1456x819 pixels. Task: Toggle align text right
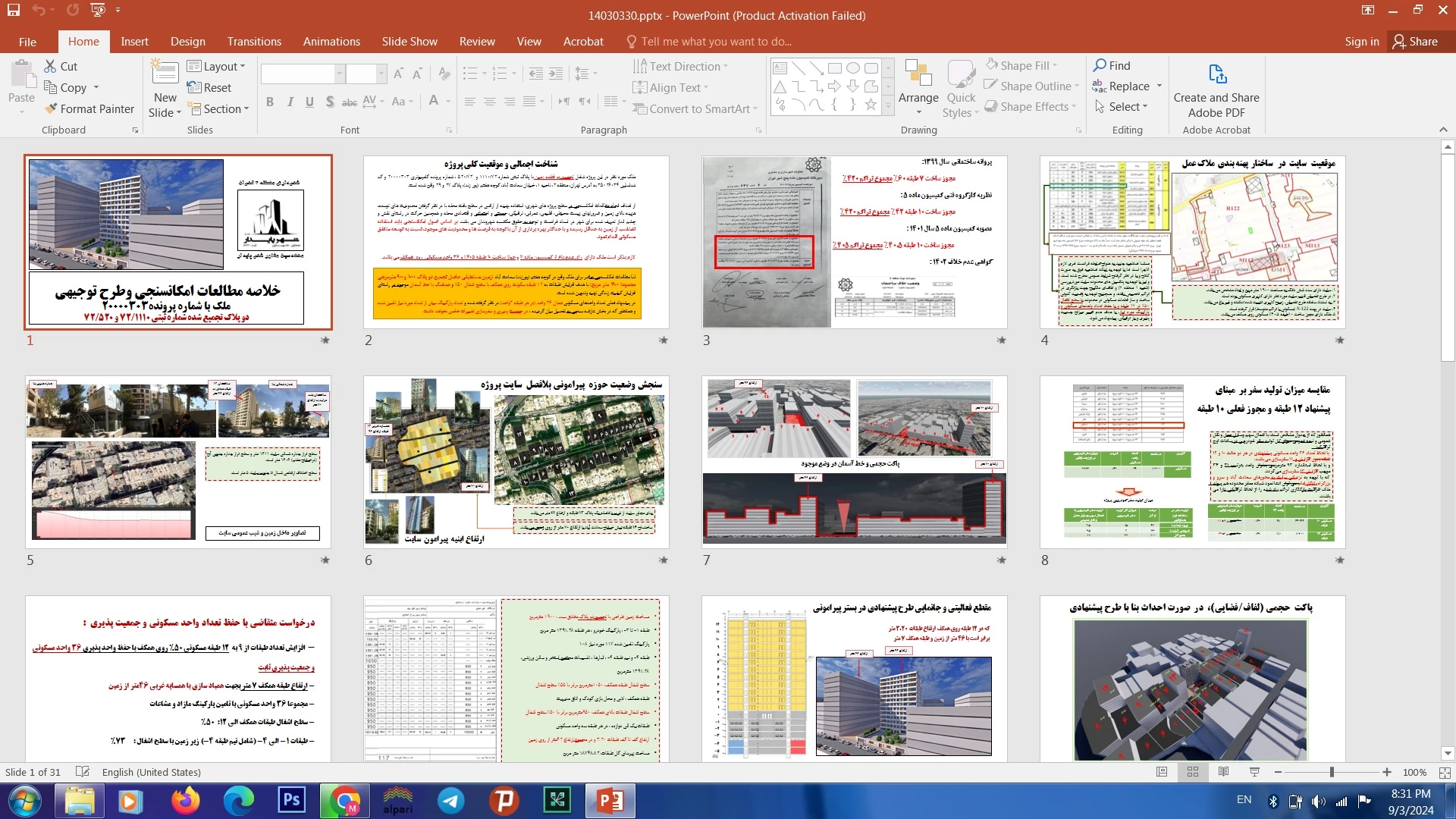pos(510,101)
